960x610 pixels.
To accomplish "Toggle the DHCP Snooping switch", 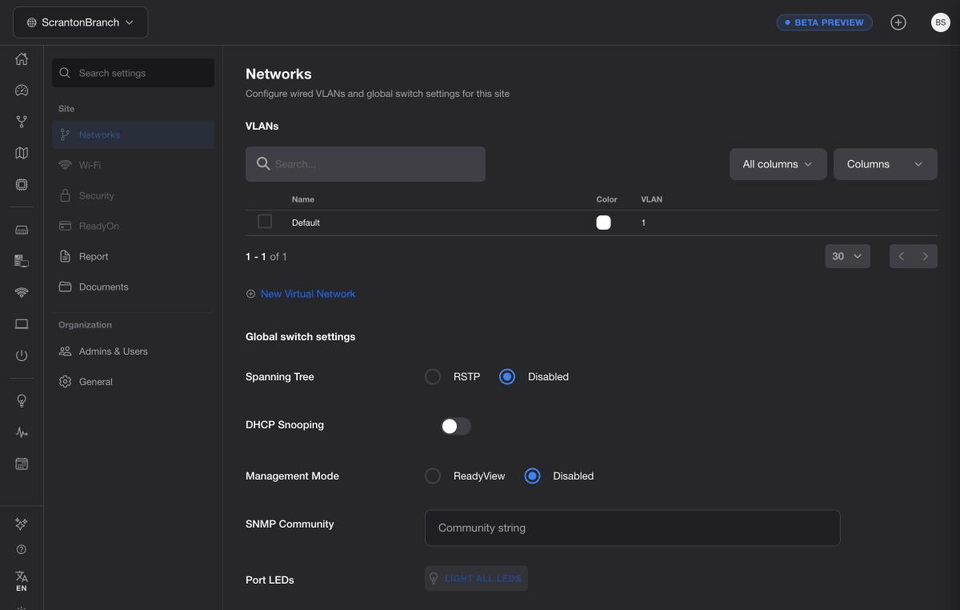I will (456, 426).
